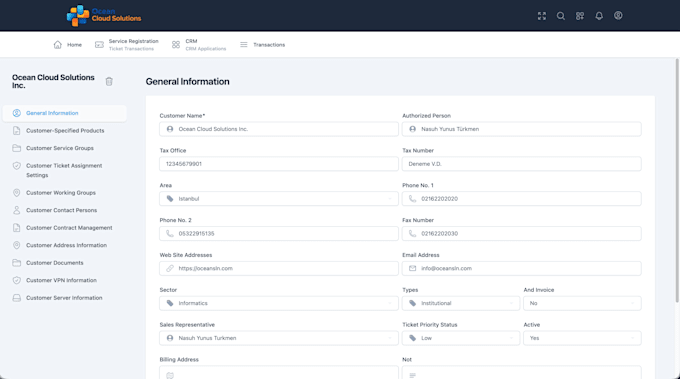
Task: Click Customer Service Groups folder icon
Action: tap(16, 148)
